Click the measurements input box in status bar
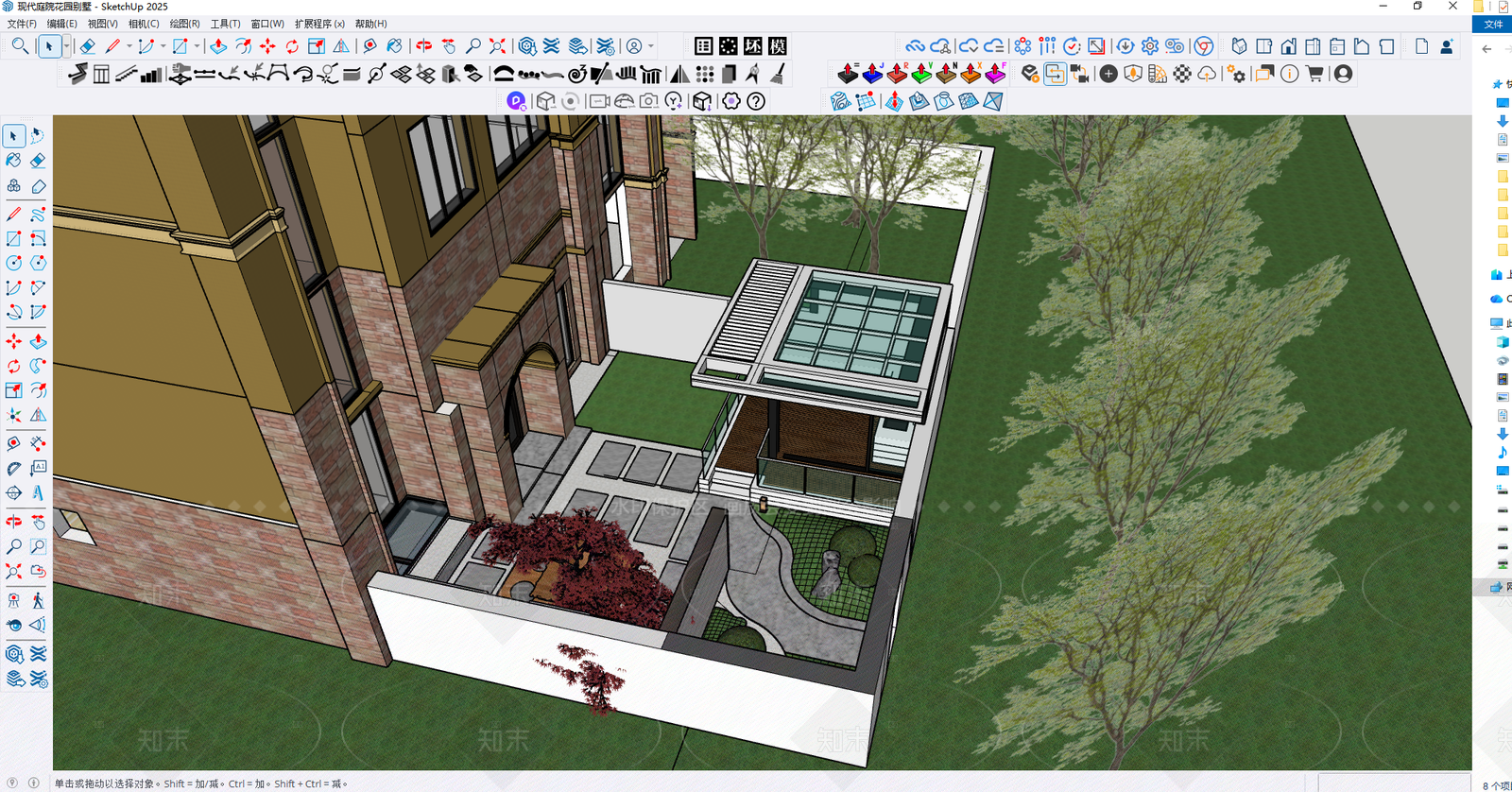 click(1394, 783)
